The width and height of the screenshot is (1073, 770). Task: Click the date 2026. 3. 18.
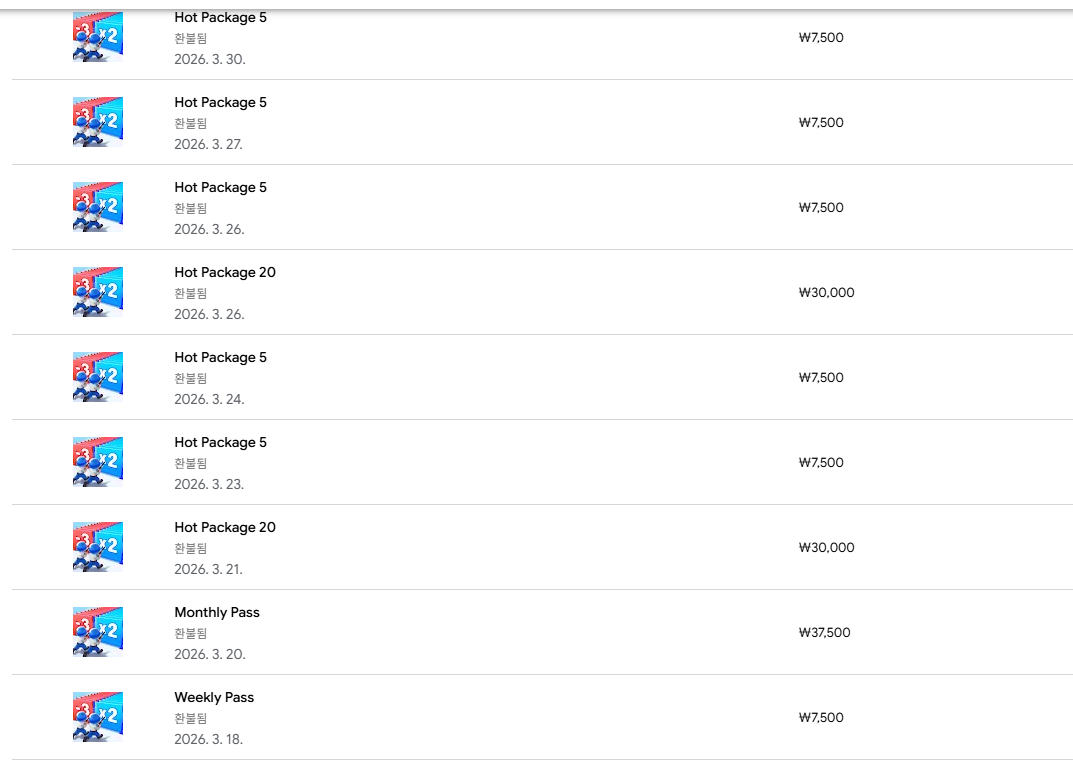[x=209, y=739]
